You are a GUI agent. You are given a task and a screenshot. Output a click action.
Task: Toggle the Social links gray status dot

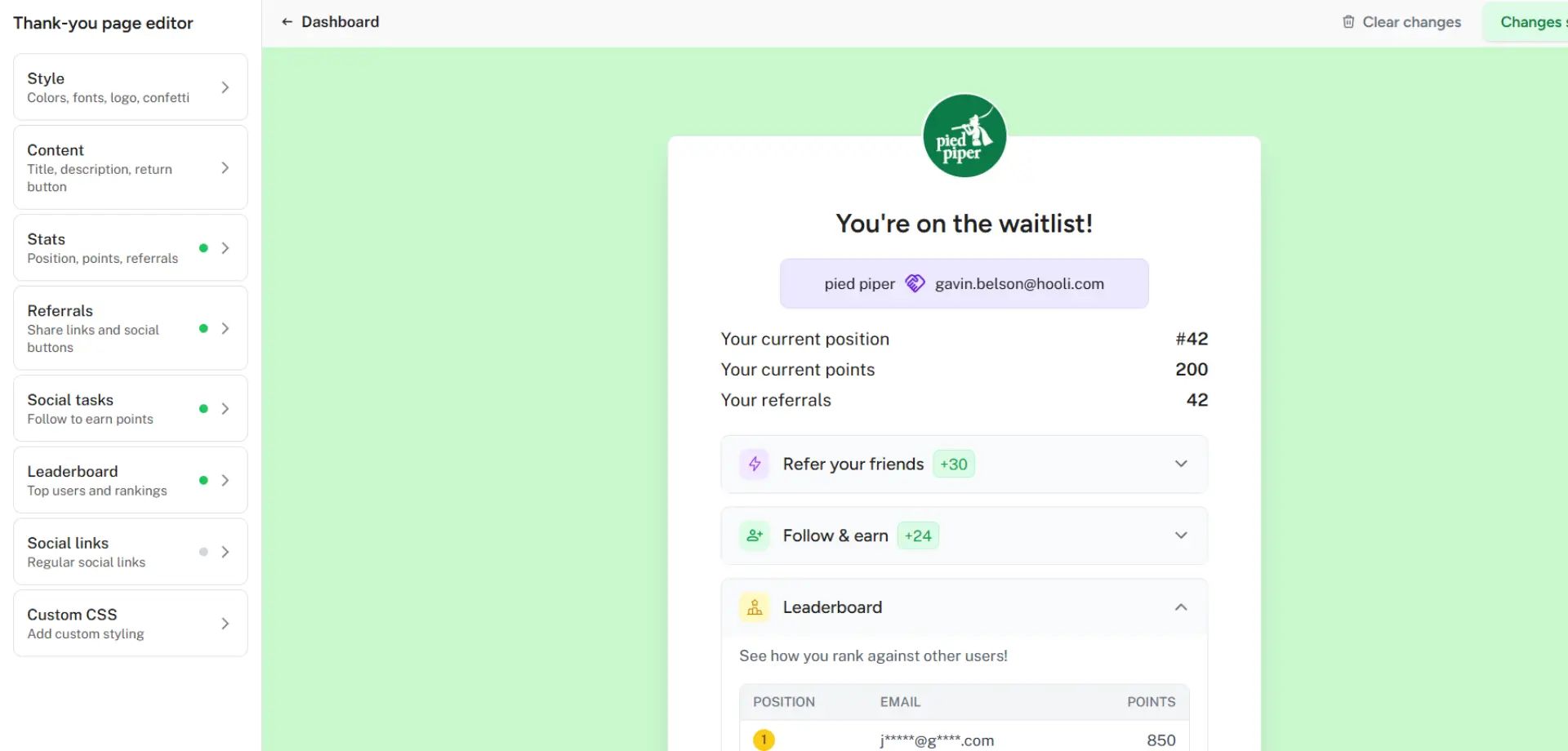point(203,552)
